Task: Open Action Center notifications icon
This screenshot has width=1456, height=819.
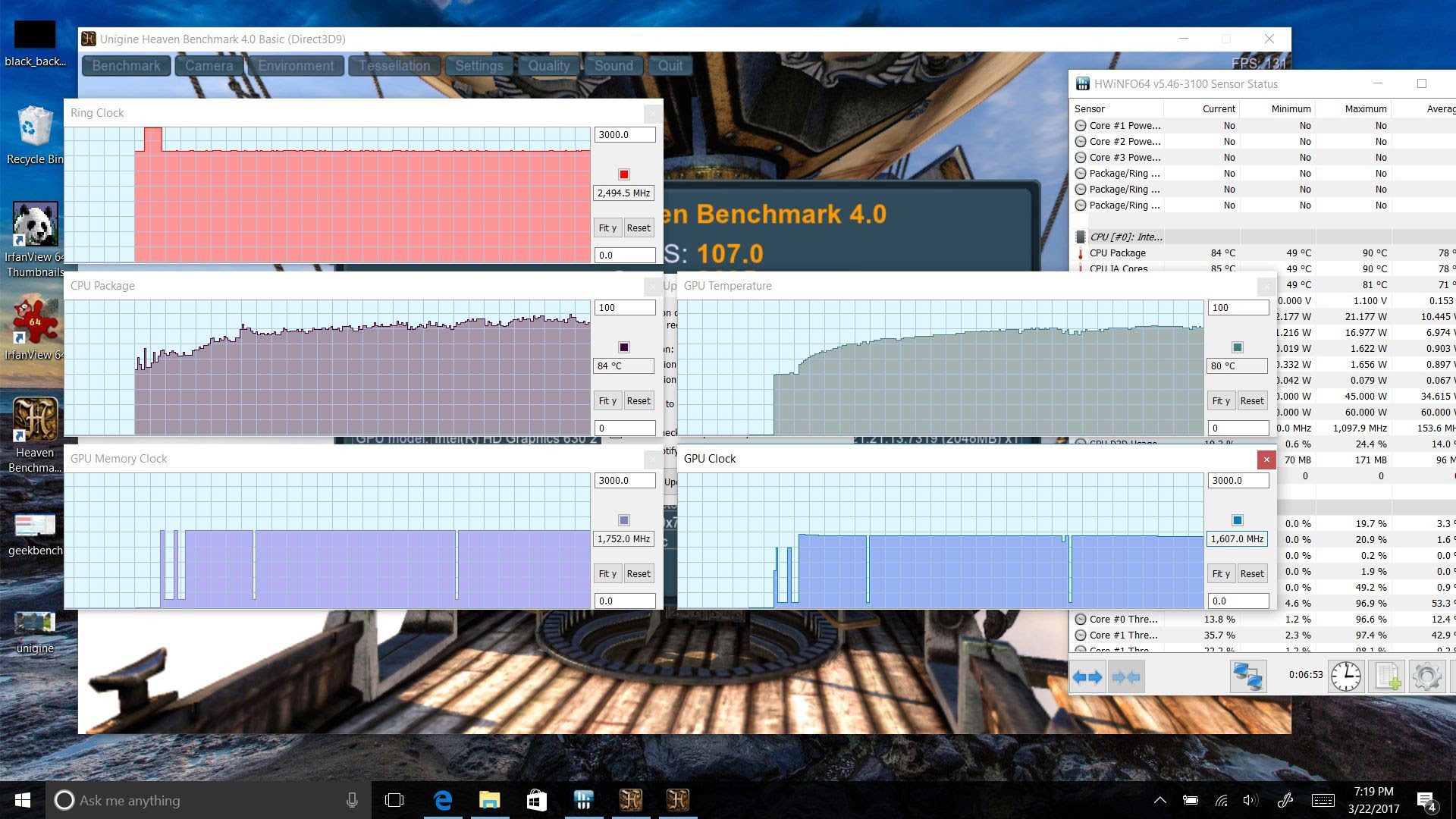Action: pos(1426,801)
